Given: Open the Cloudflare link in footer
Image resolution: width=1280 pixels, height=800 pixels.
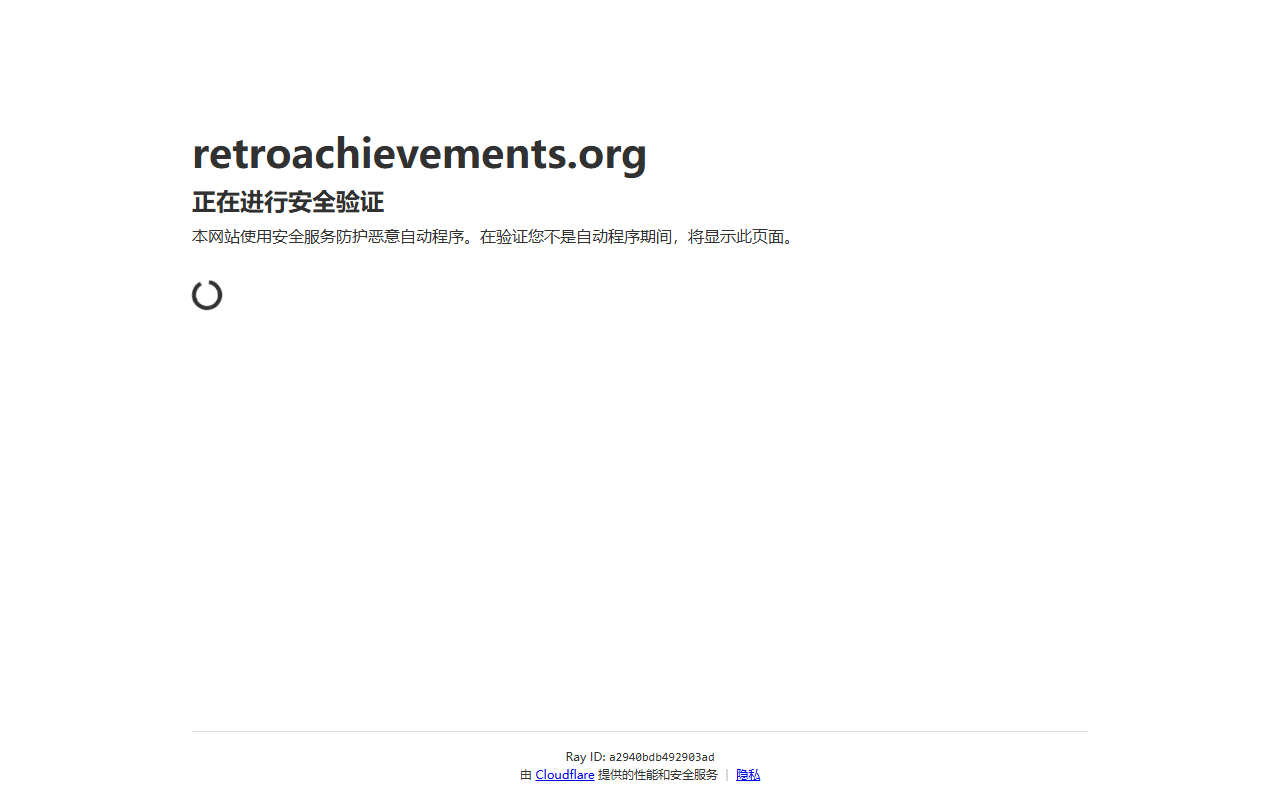Looking at the screenshot, I should click(x=565, y=775).
